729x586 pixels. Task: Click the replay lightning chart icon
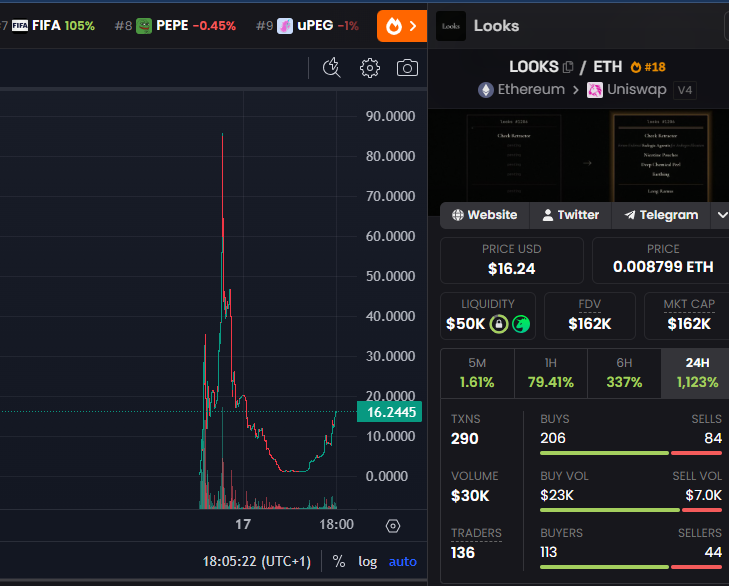click(332, 68)
